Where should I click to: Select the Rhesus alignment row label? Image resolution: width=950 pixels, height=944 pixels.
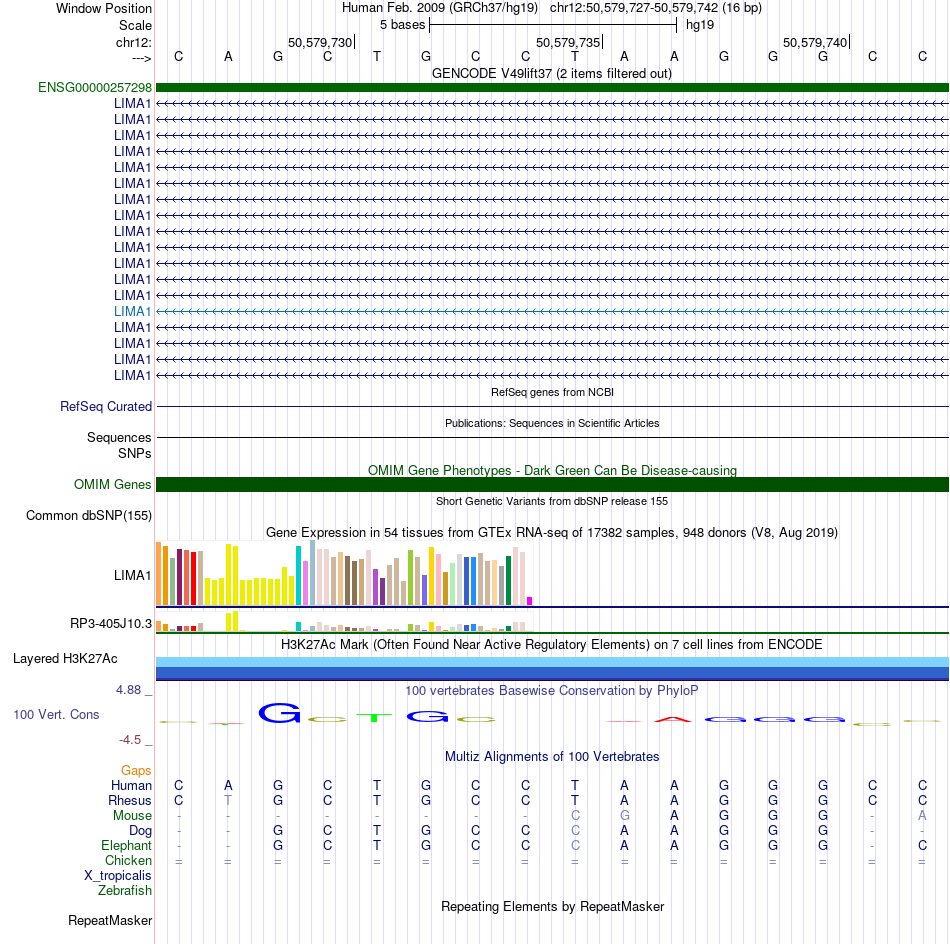click(x=130, y=801)
